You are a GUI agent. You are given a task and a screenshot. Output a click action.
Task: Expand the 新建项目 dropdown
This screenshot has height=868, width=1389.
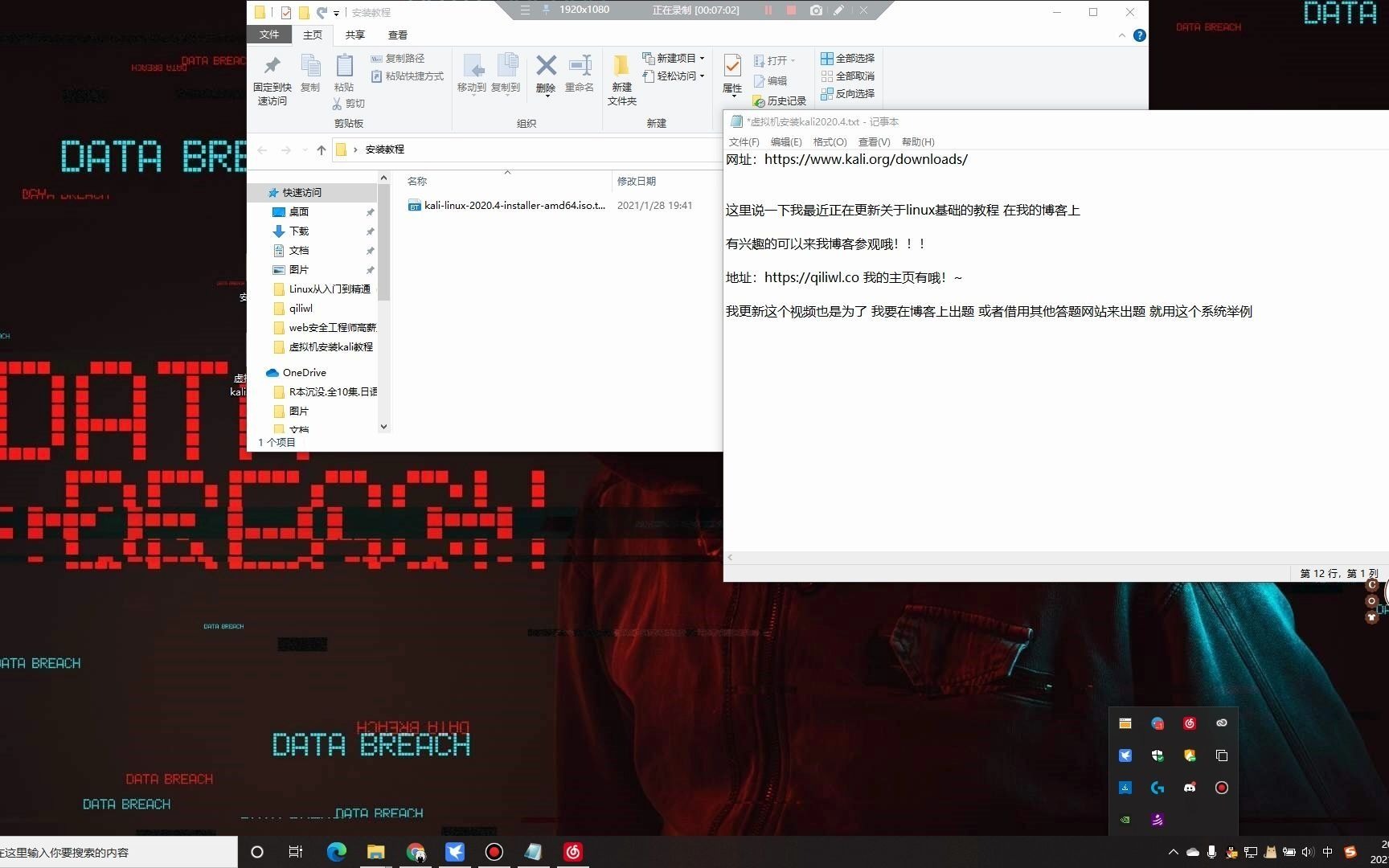coord(702,58)
